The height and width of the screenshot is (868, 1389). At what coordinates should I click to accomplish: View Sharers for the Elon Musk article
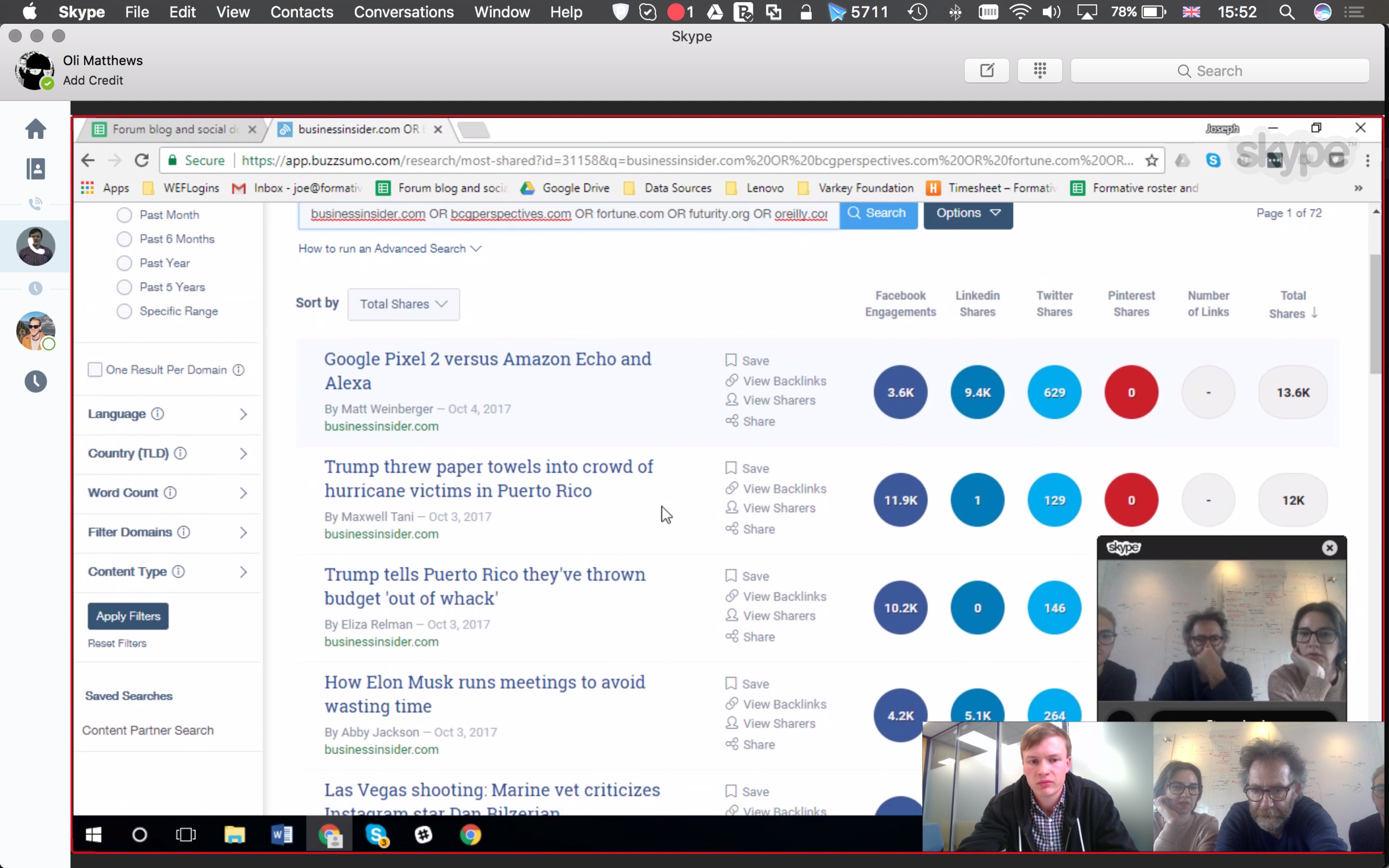pos(770,723)
